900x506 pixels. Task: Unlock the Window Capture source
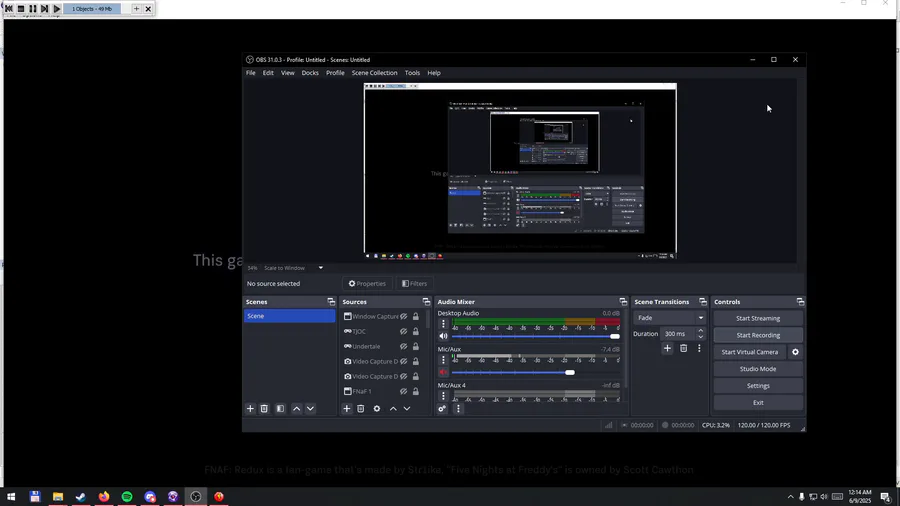click(x=416, y=316)
